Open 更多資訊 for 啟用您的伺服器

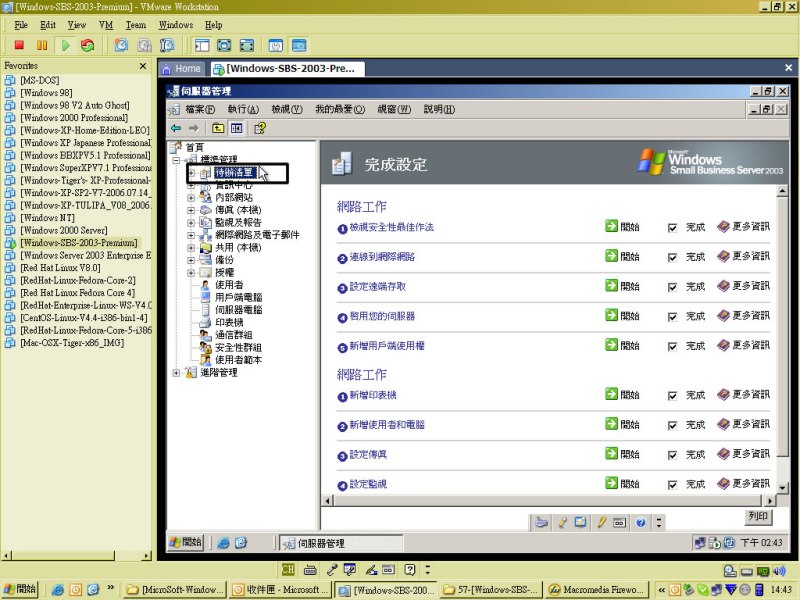pyautogui.click(x=744, y=315)
